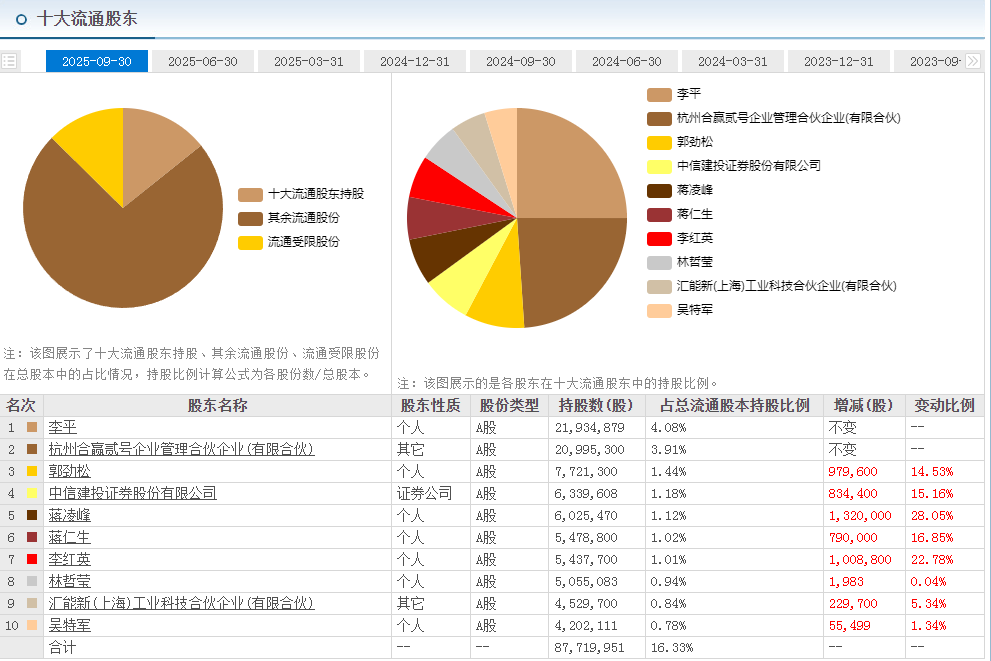The width and height of the screenshot is (991, 661).
Task: Open the 2024-12-31 tab
Action: coord(415,61)
